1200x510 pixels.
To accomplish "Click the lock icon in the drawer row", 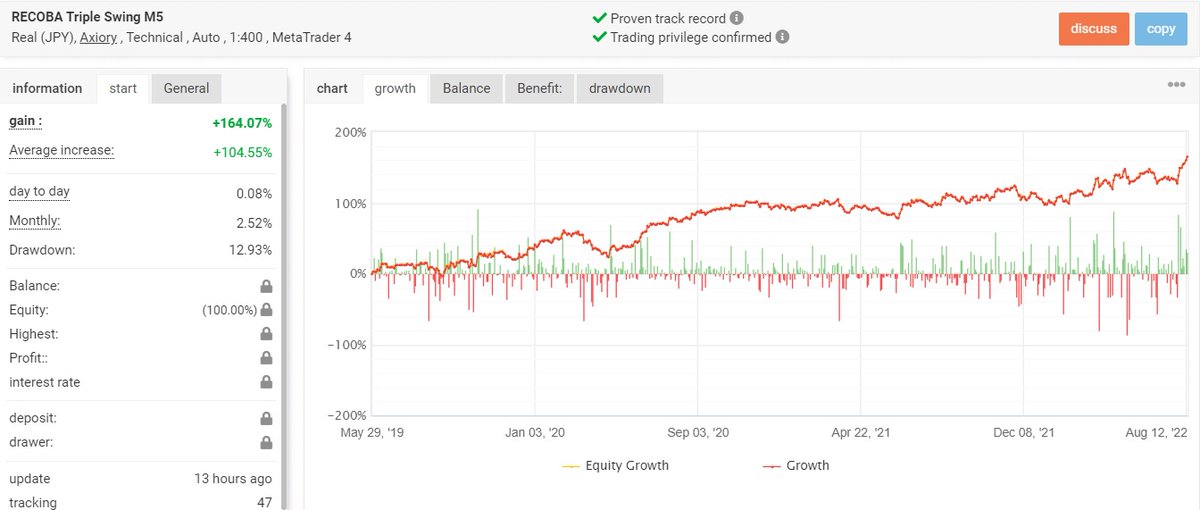I will coord(266,442).
